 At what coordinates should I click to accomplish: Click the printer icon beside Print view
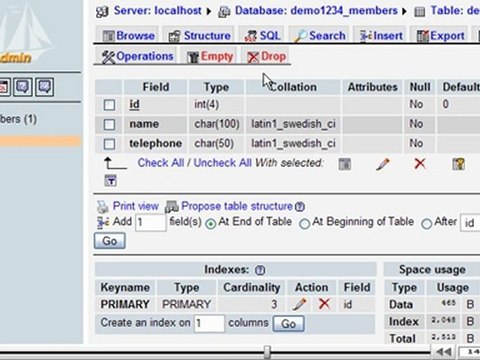(x=103, y=207)
